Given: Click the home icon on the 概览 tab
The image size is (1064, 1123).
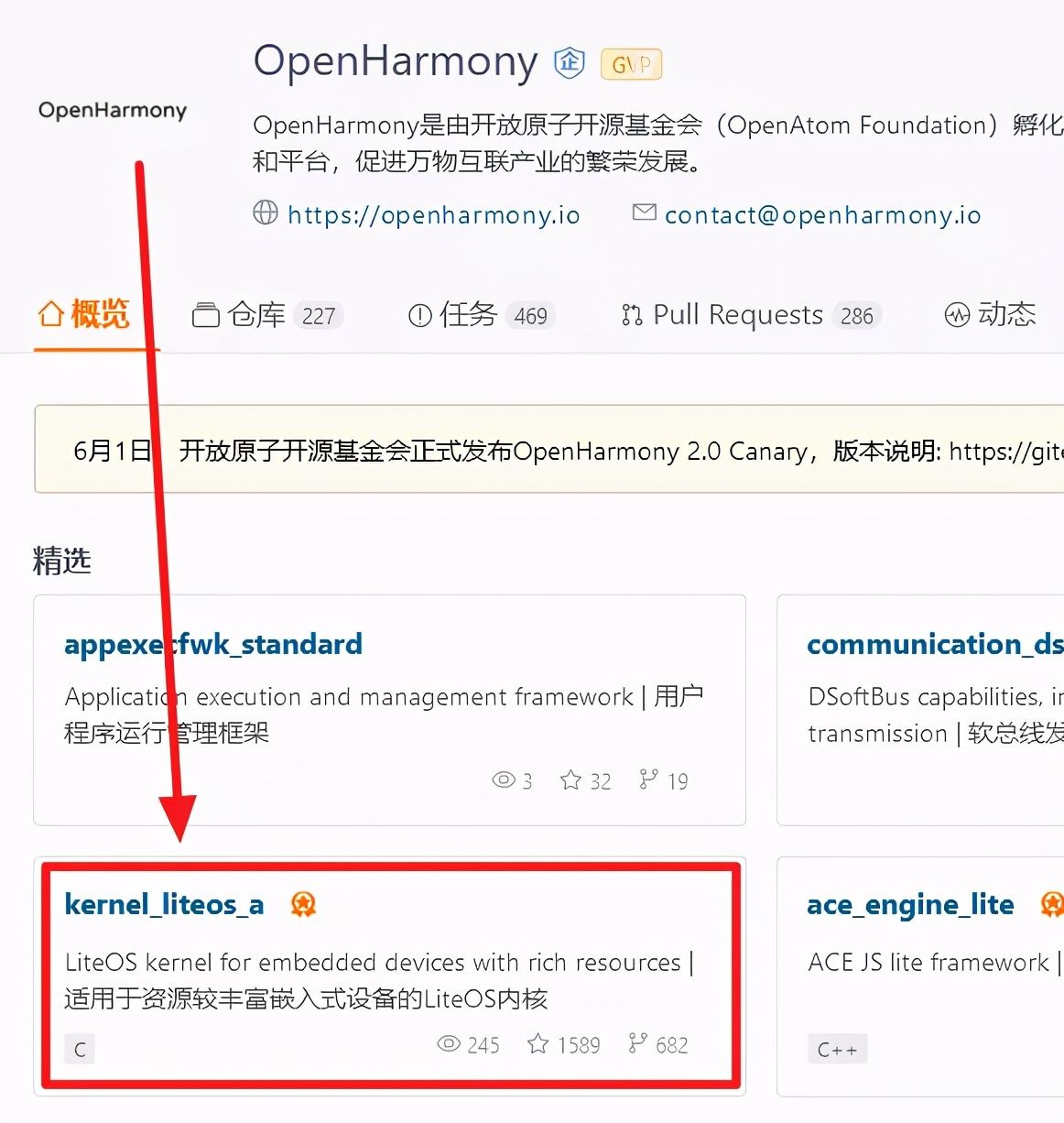Looking at the screenshot, I should [x=50, y=314].
